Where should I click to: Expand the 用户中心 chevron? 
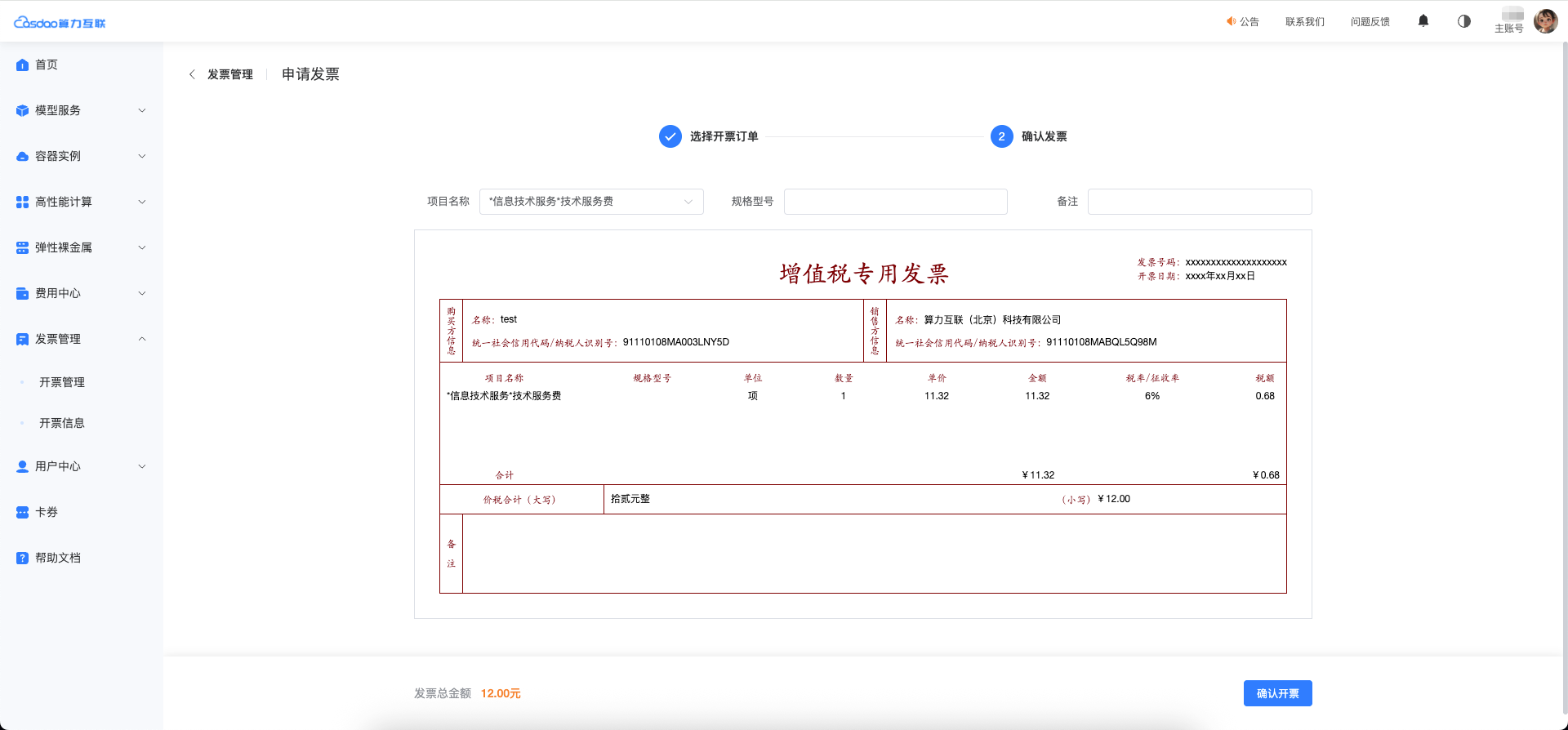point(142,466)
